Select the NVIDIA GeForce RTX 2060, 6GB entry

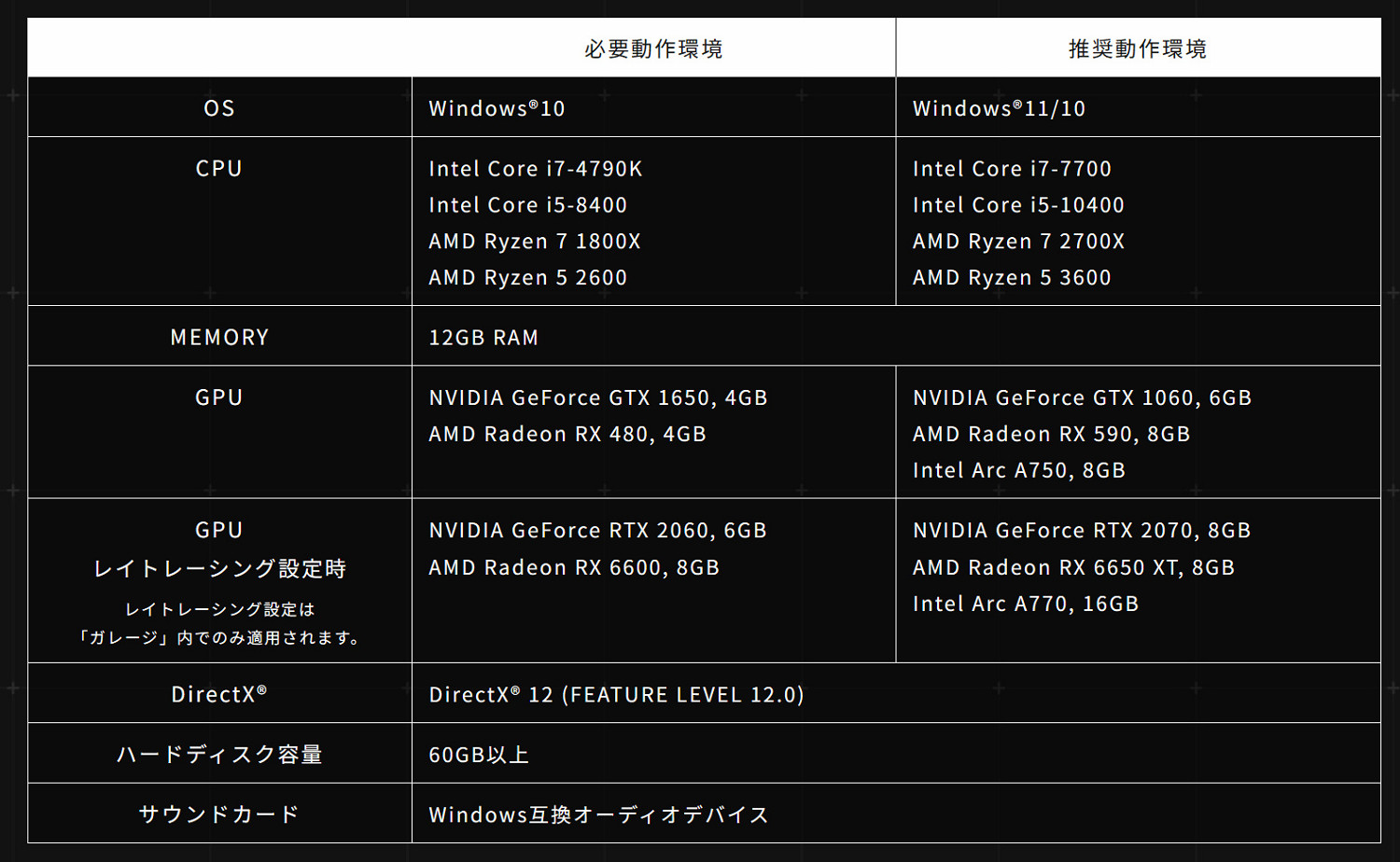597,530
